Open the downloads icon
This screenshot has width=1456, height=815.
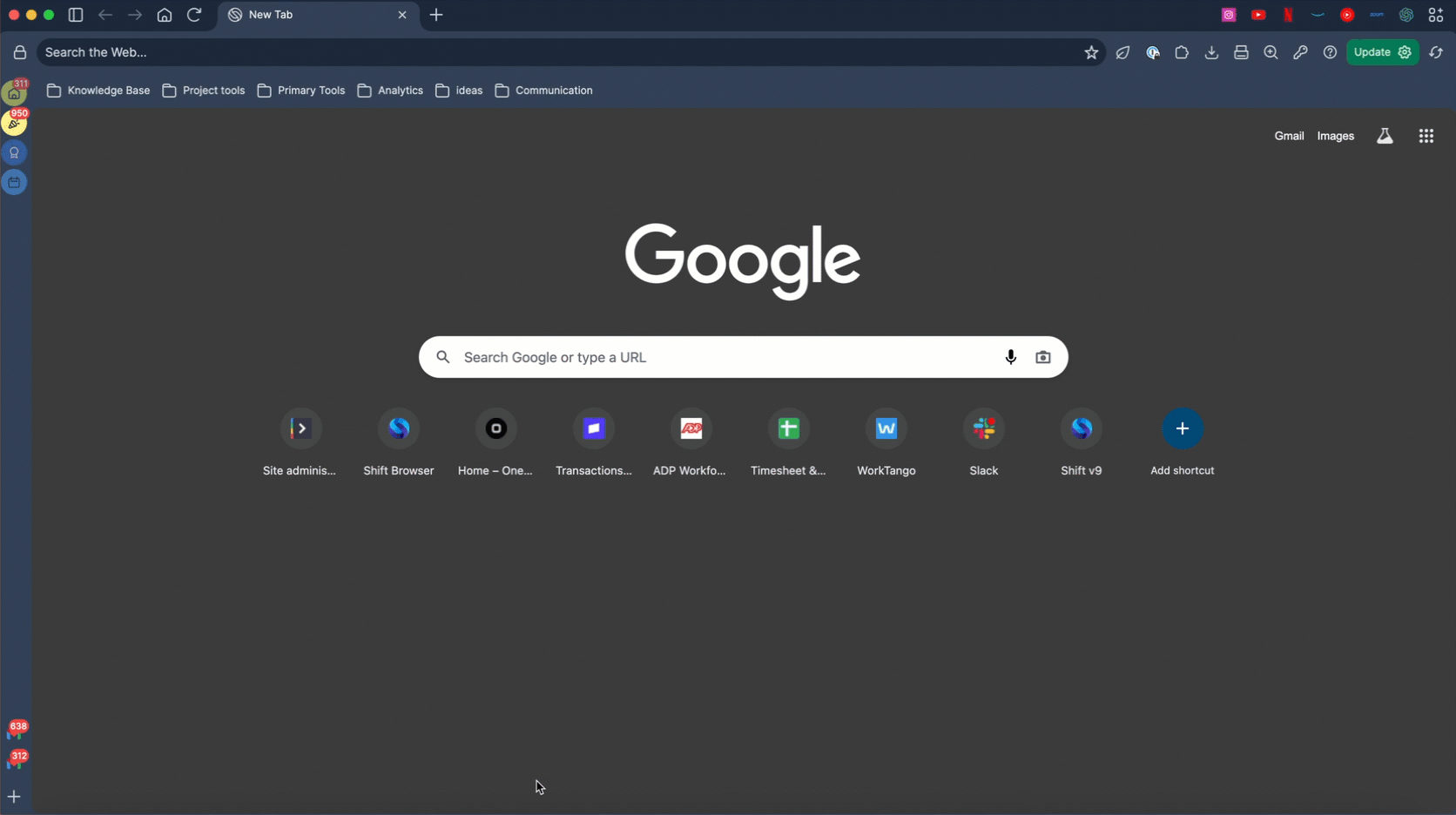tap(1211, 52)
